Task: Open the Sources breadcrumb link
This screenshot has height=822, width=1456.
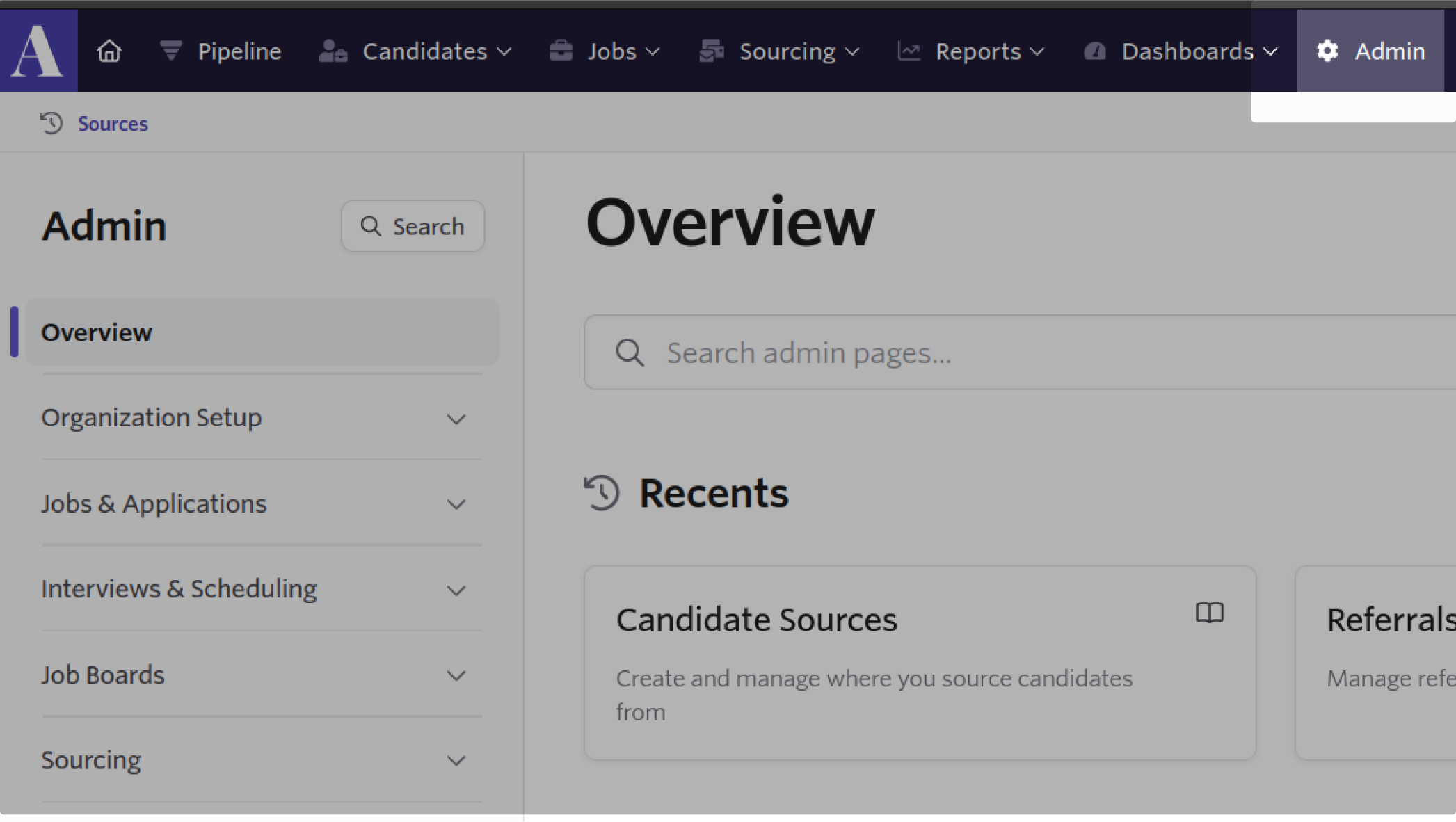Action: [x=113, y=124]
